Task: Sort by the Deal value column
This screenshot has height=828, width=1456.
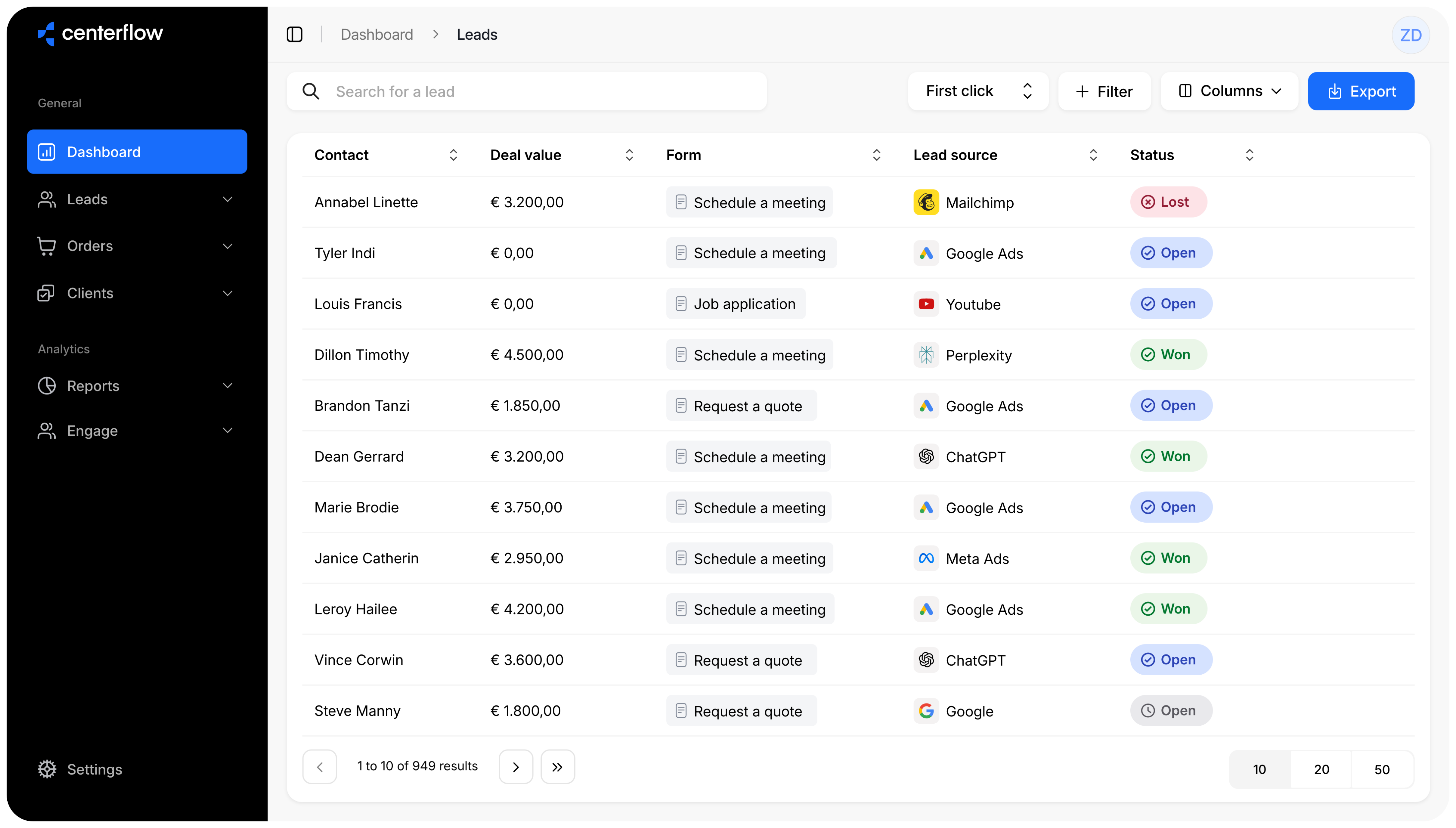Action: [629, 155]
